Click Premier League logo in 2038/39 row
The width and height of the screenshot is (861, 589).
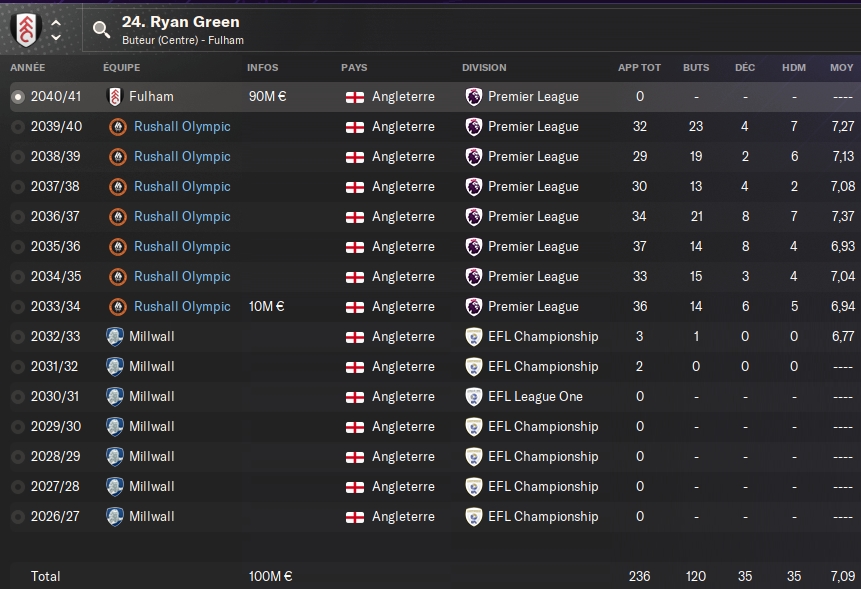(x=474, y=157)
